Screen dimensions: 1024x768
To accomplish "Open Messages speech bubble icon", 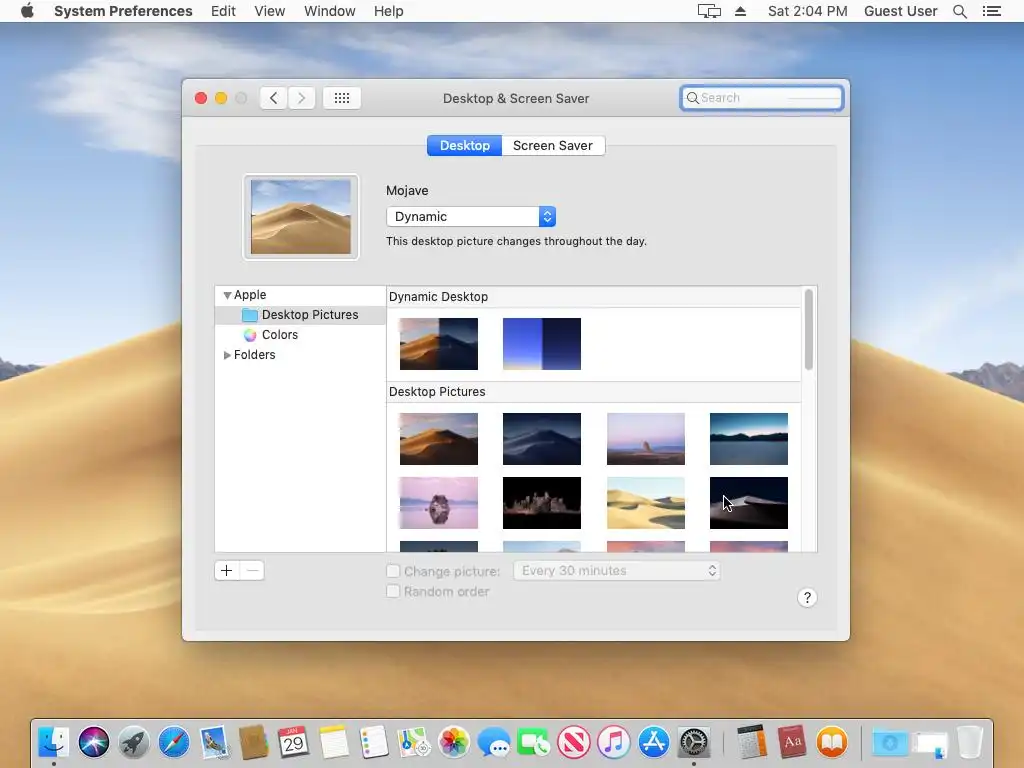I will click(x=494, y=743).
